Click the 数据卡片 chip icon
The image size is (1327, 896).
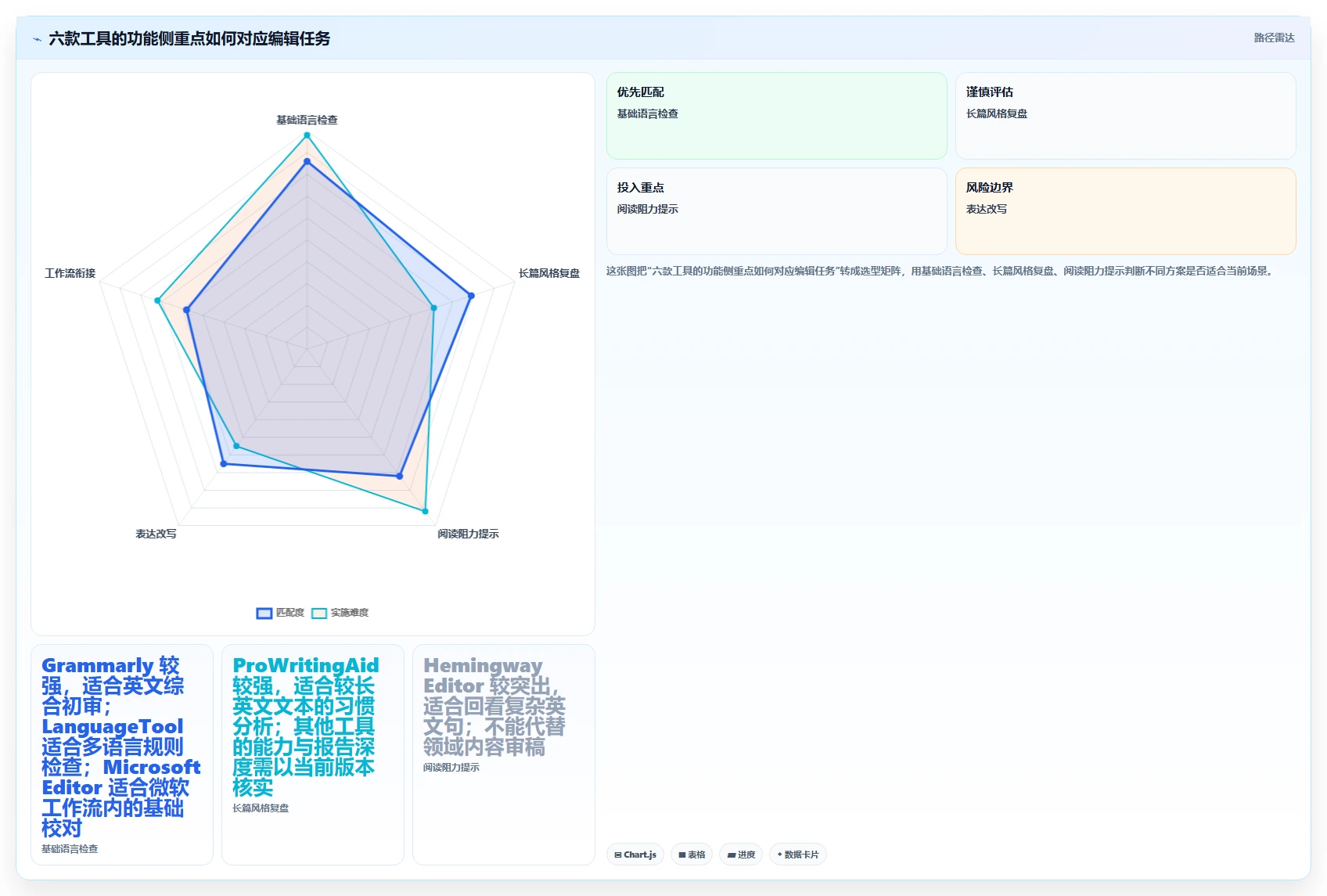click(779, 855)
